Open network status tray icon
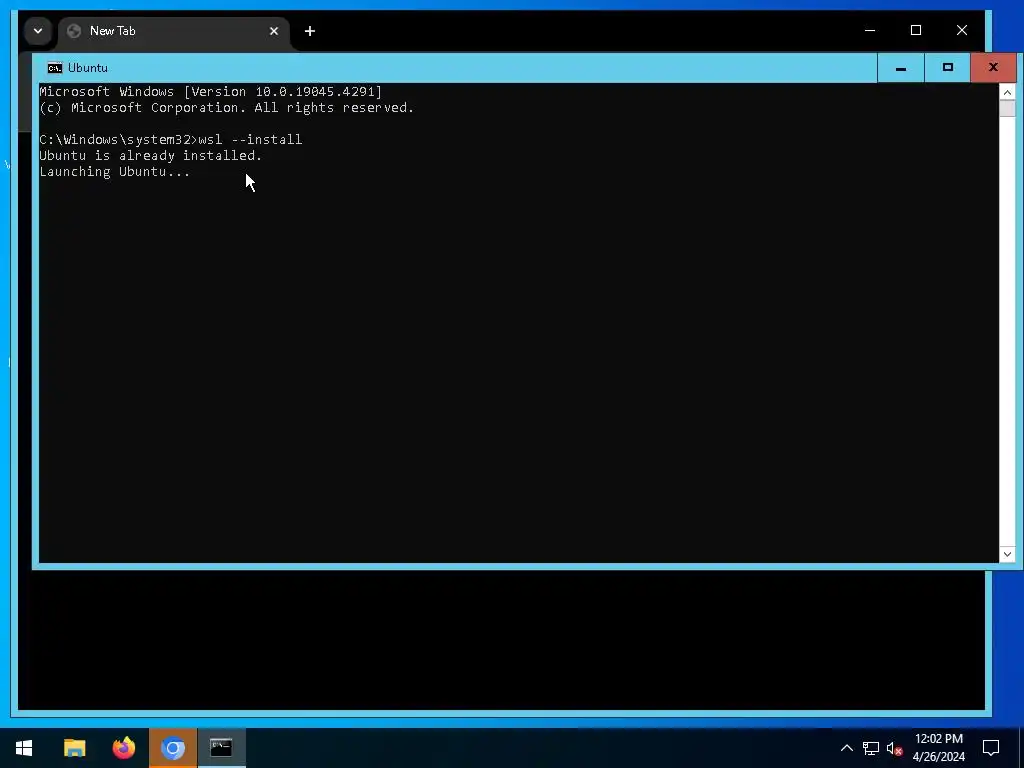The height and width of the screenshot is (768, 1024). click(x=871, y=748)
